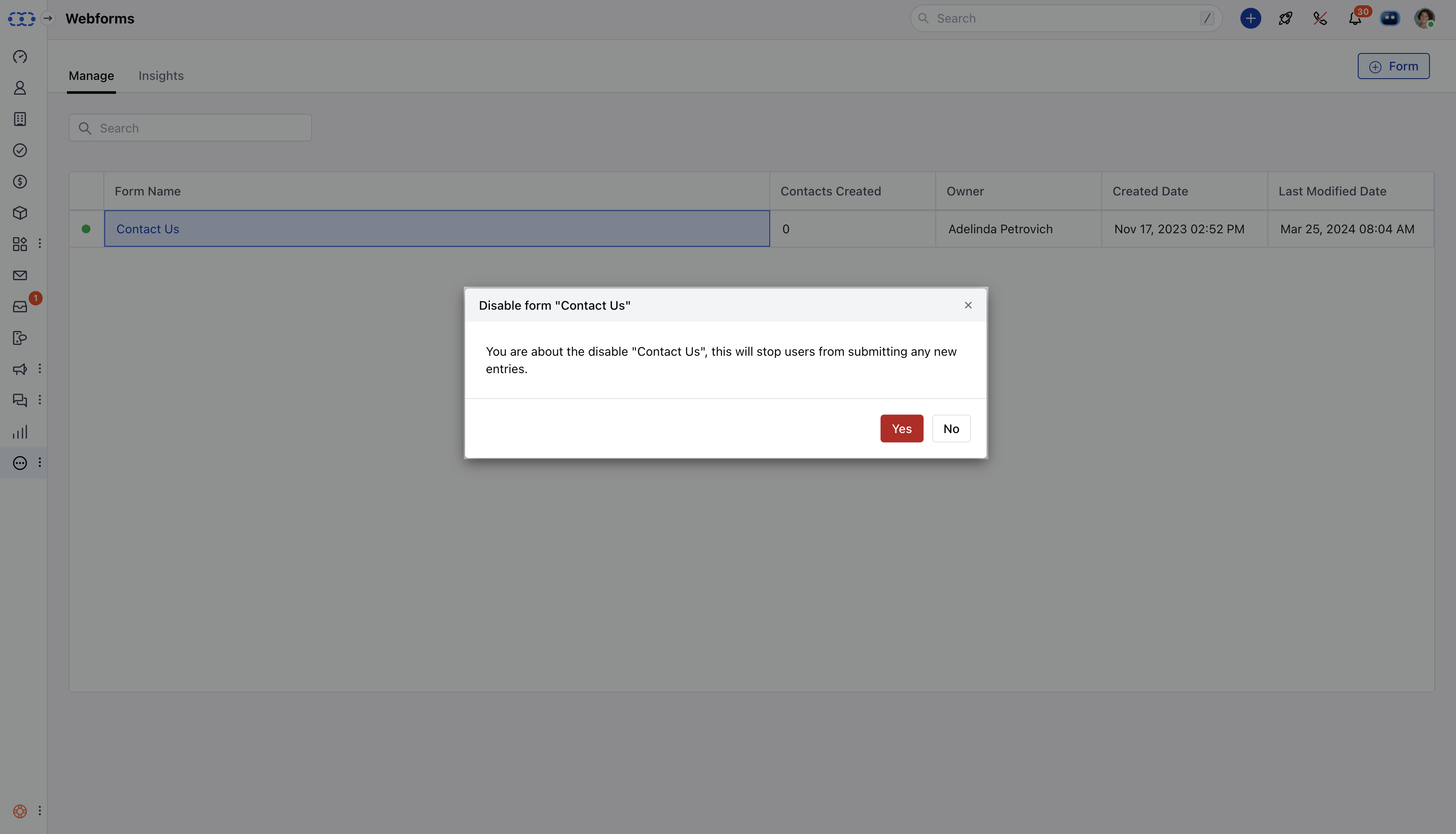This screenshot has width=1456, height=834.
Task: Close the Disable form dialog
Action: click(968, 305)
